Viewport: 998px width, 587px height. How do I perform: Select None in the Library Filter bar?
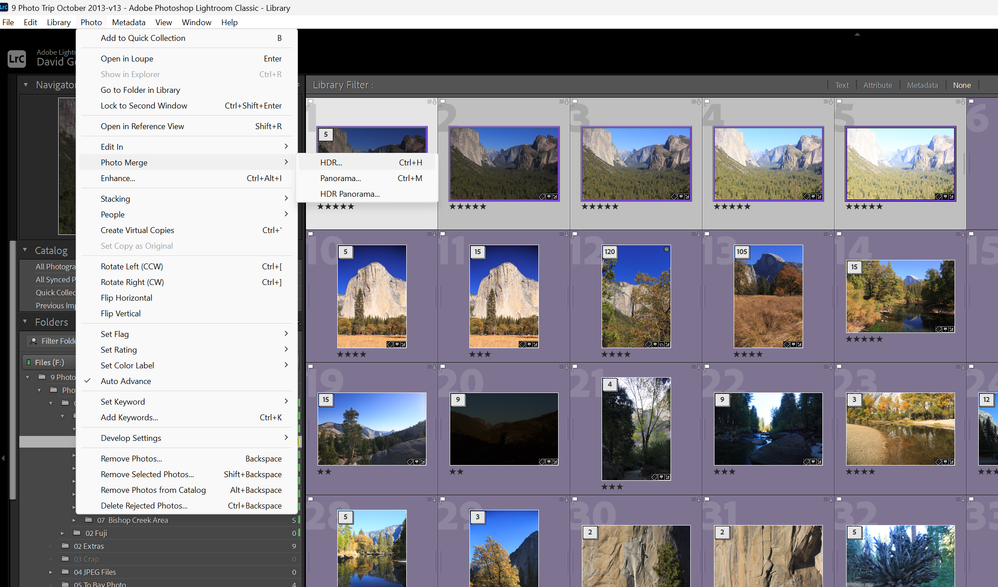pyautogui.click(x=961, y=85)
